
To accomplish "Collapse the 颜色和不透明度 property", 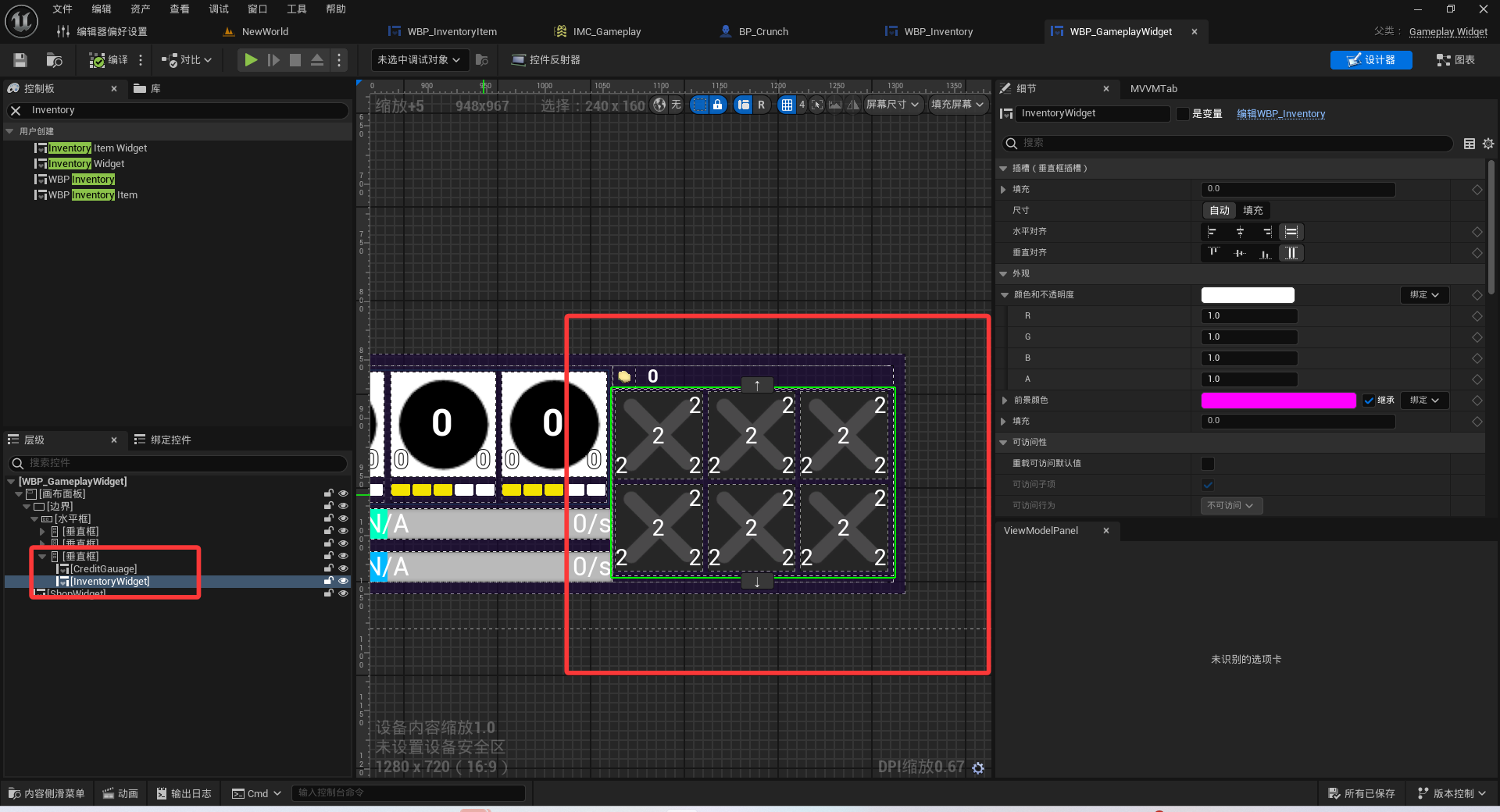I will tap(1005, 295).
